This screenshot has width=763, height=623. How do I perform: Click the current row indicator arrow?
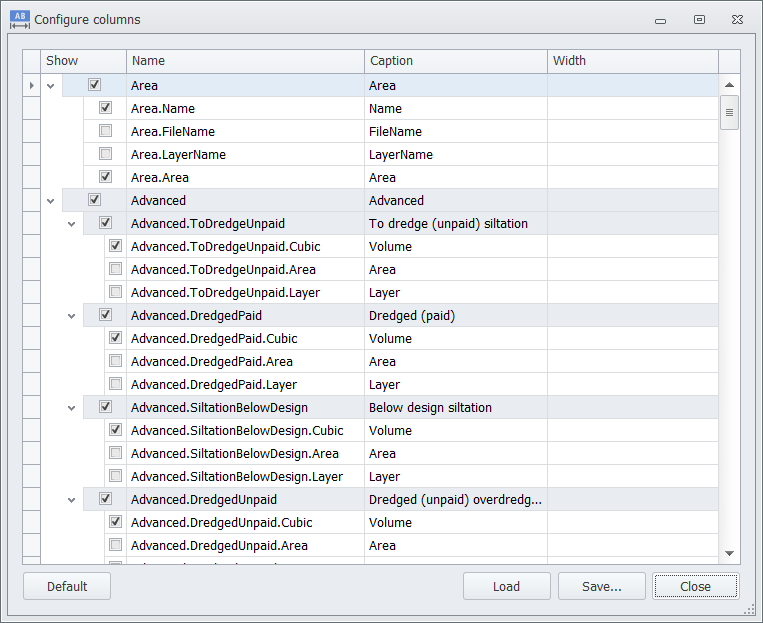tap(32, 86)
